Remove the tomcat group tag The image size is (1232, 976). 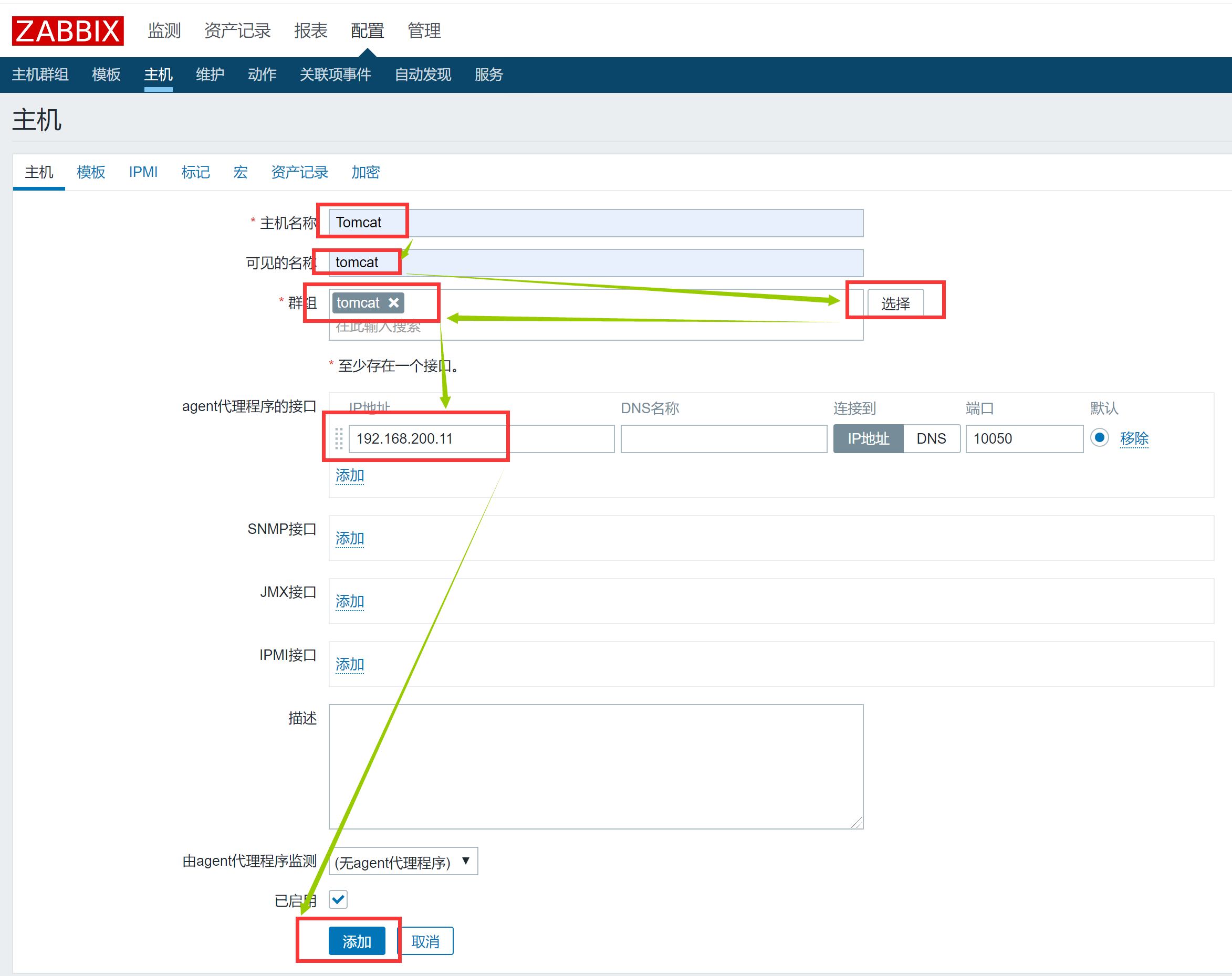394,303
